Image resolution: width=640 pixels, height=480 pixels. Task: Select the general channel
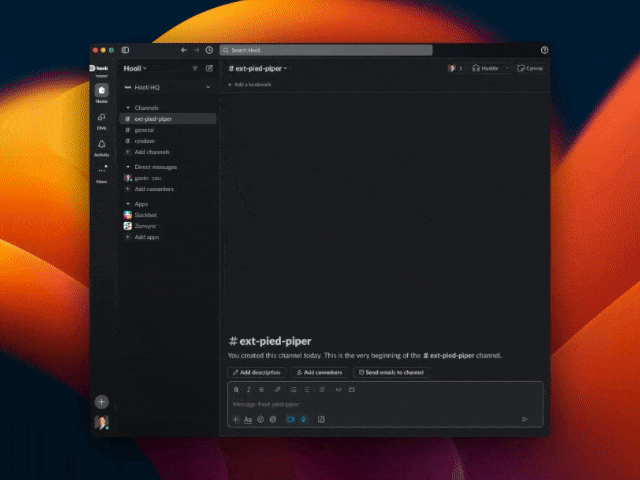144,129
